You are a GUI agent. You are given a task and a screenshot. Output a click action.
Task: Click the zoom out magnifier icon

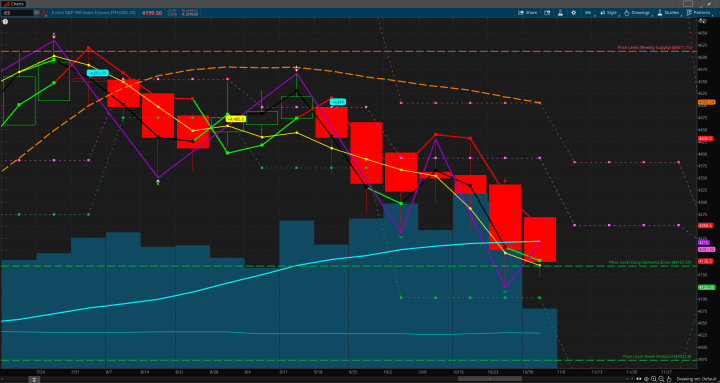[661, 379]
